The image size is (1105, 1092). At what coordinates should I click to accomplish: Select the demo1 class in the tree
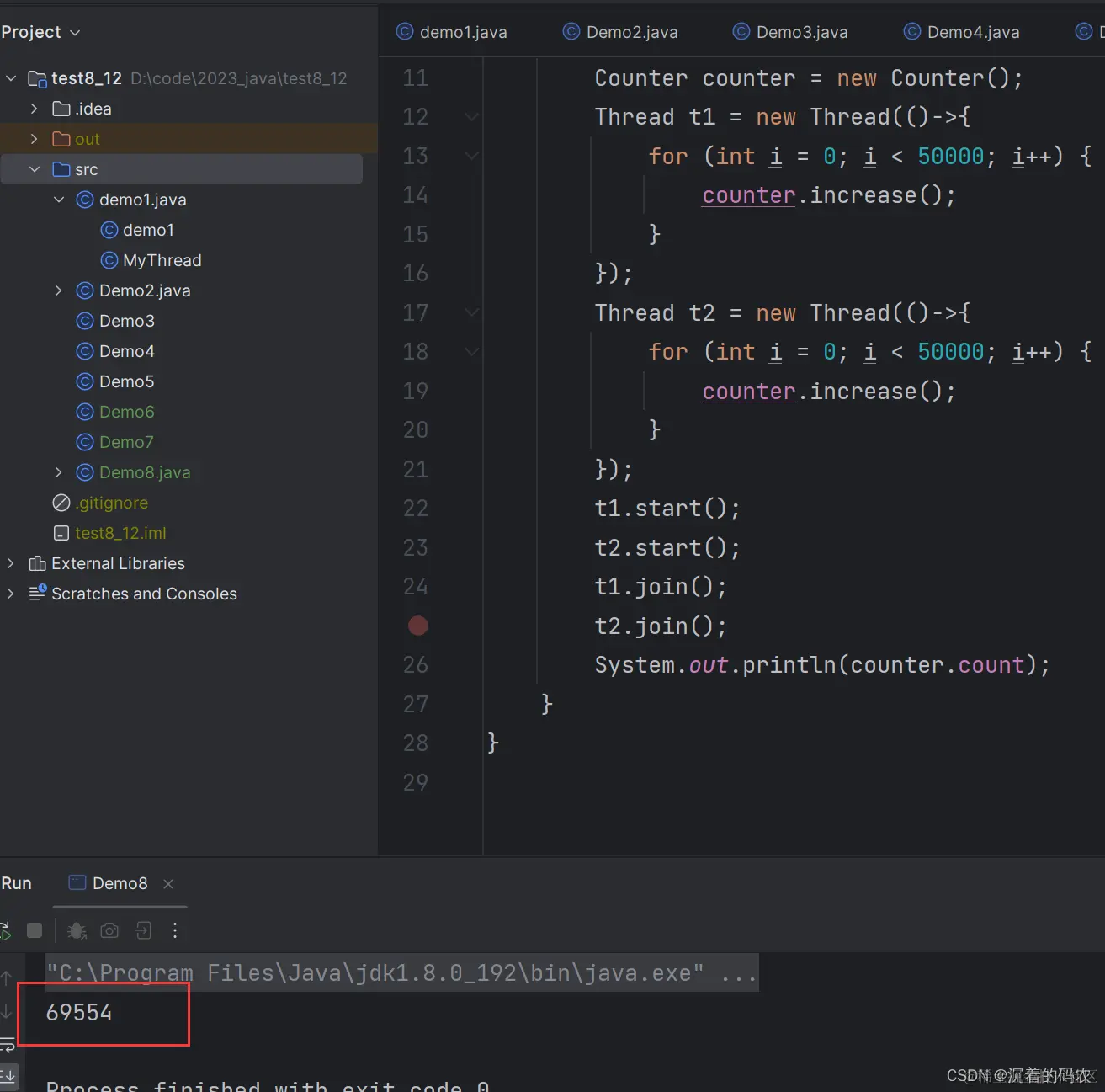pyautogui.click(x=137, y=230)
